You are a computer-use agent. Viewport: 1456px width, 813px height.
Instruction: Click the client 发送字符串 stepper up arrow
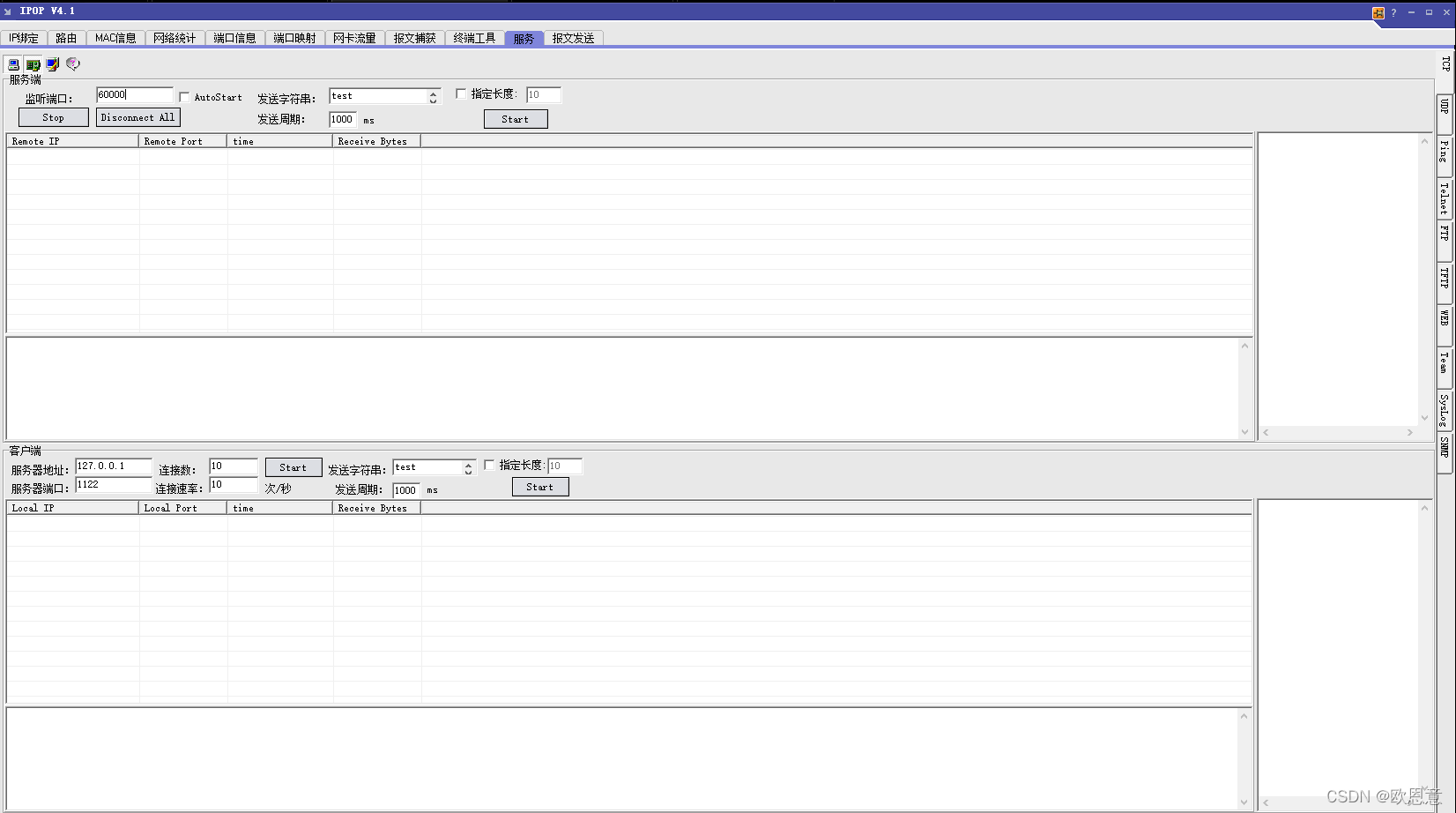(x=468, y=464)
